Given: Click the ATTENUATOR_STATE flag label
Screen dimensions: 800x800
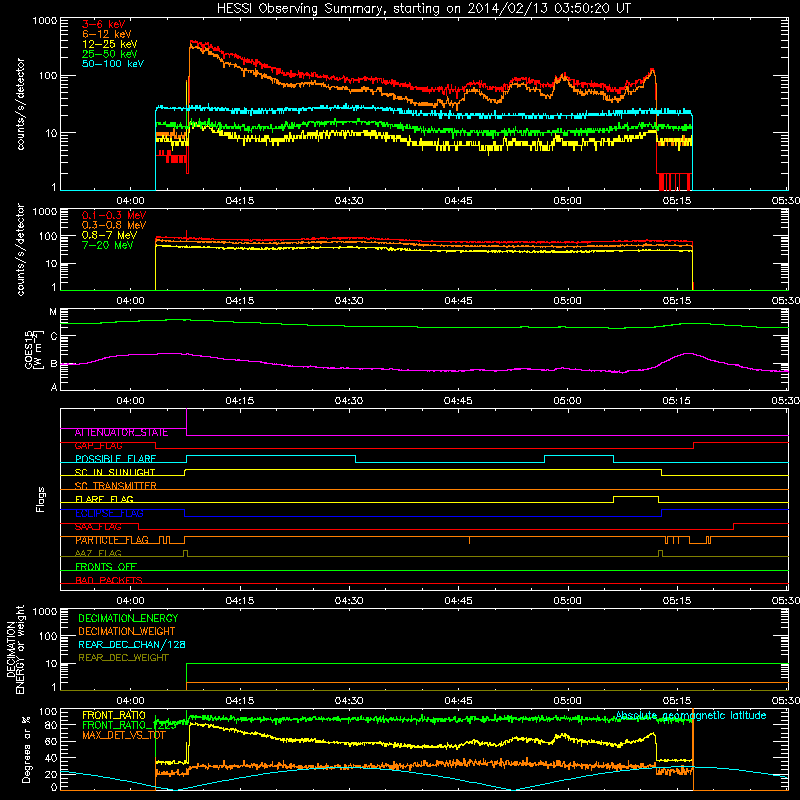Looking at the screenshot, I should (x=121, y=432).
